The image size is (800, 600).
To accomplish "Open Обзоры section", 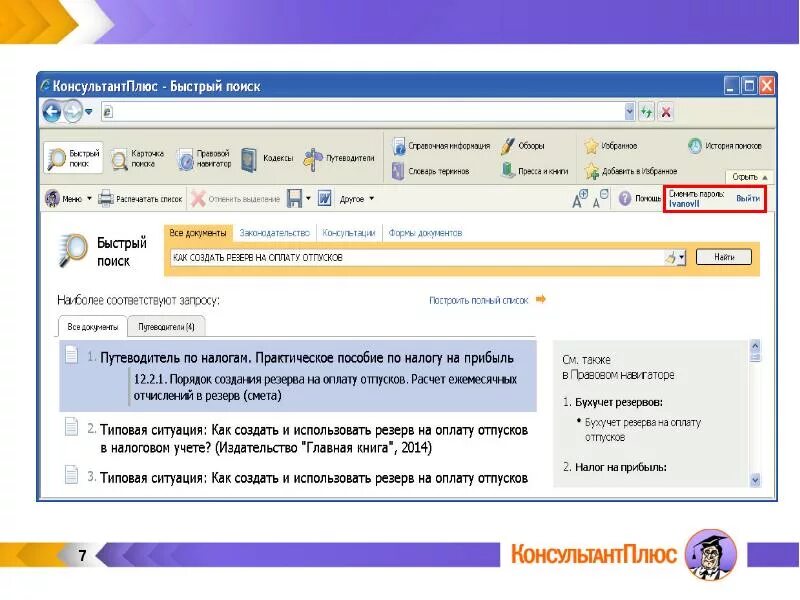I will [x=522, y=146].
